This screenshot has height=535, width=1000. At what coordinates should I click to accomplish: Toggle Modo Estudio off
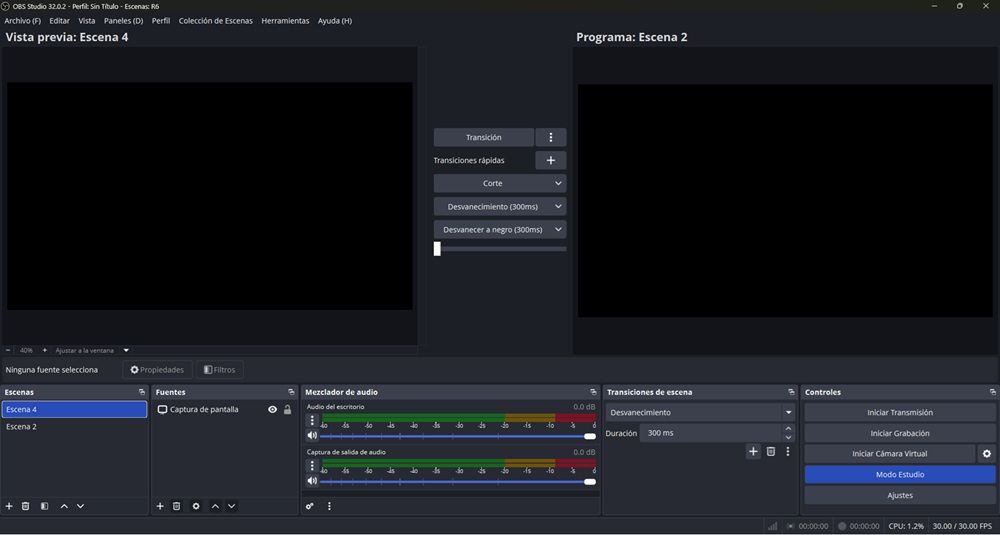pos(900,474)
